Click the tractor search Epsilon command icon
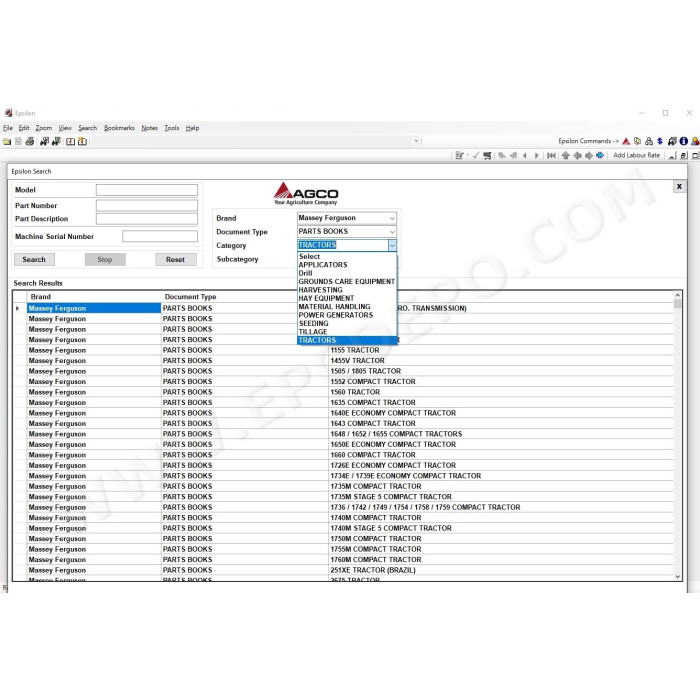Image resolution: width=700 pixels, height=700 pixels. (x=672, y=141)
